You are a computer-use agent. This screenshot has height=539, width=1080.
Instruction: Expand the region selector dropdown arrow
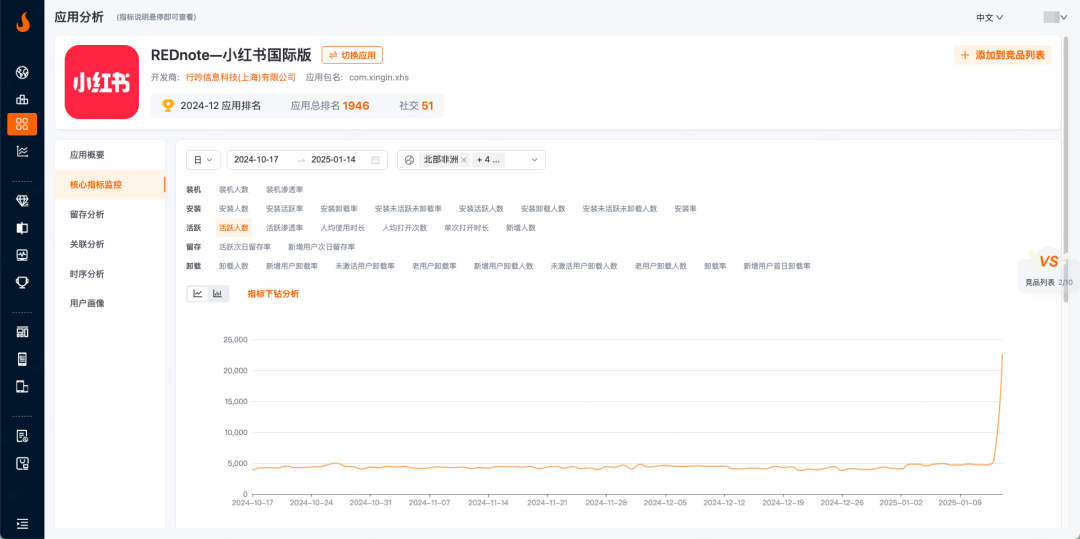tap(535, 160)
